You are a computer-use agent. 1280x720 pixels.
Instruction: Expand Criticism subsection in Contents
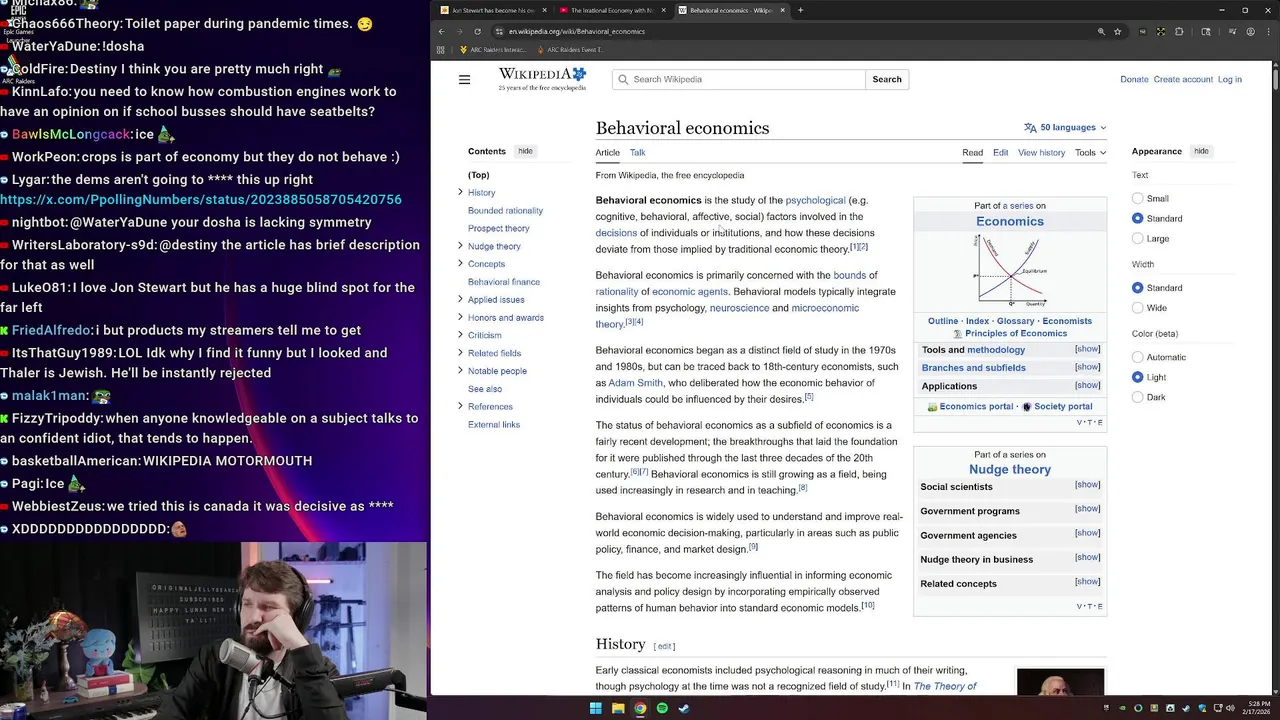point(460,335)
